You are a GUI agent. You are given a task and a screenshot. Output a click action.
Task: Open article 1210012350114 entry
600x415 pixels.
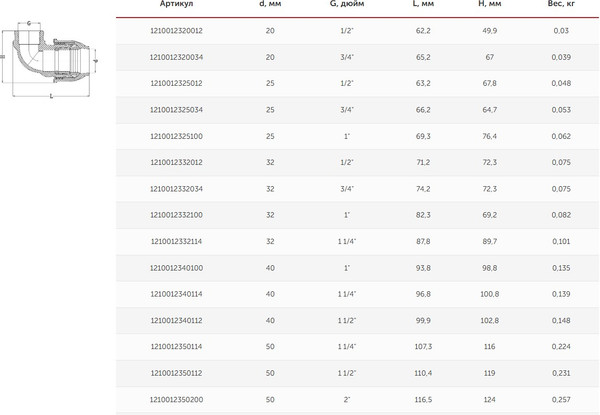pos(175,345)
